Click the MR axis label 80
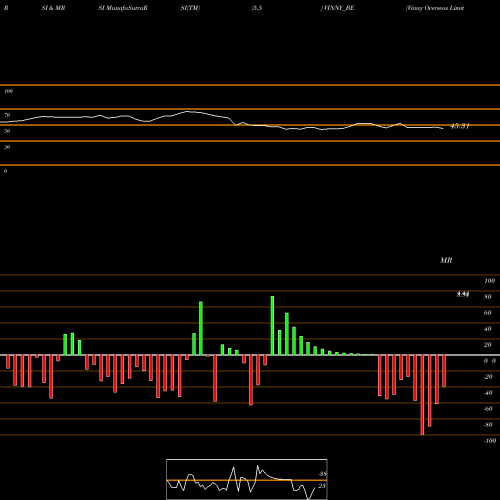Viewport: 500px width, 500px height. (488, 297)
